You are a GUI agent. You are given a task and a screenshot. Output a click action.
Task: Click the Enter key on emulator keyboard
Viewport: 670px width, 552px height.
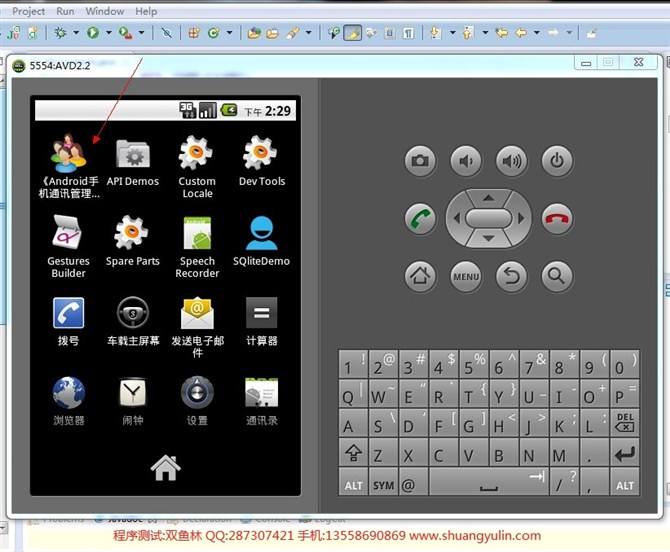pos(625,452)
